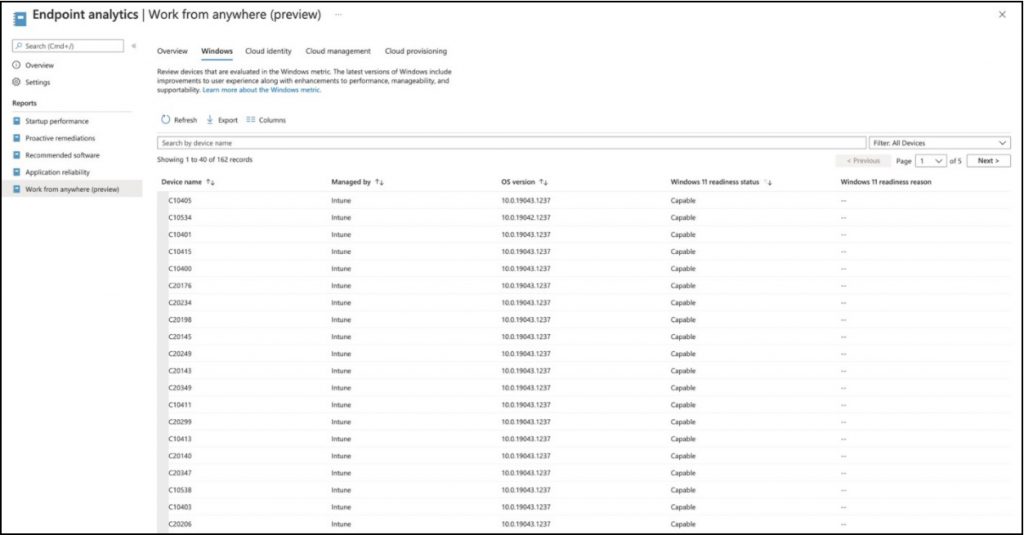Screen dimensions: 1024x535
Task: Click the Endpoint analytics book icon
Action: (x=20, y=18)
